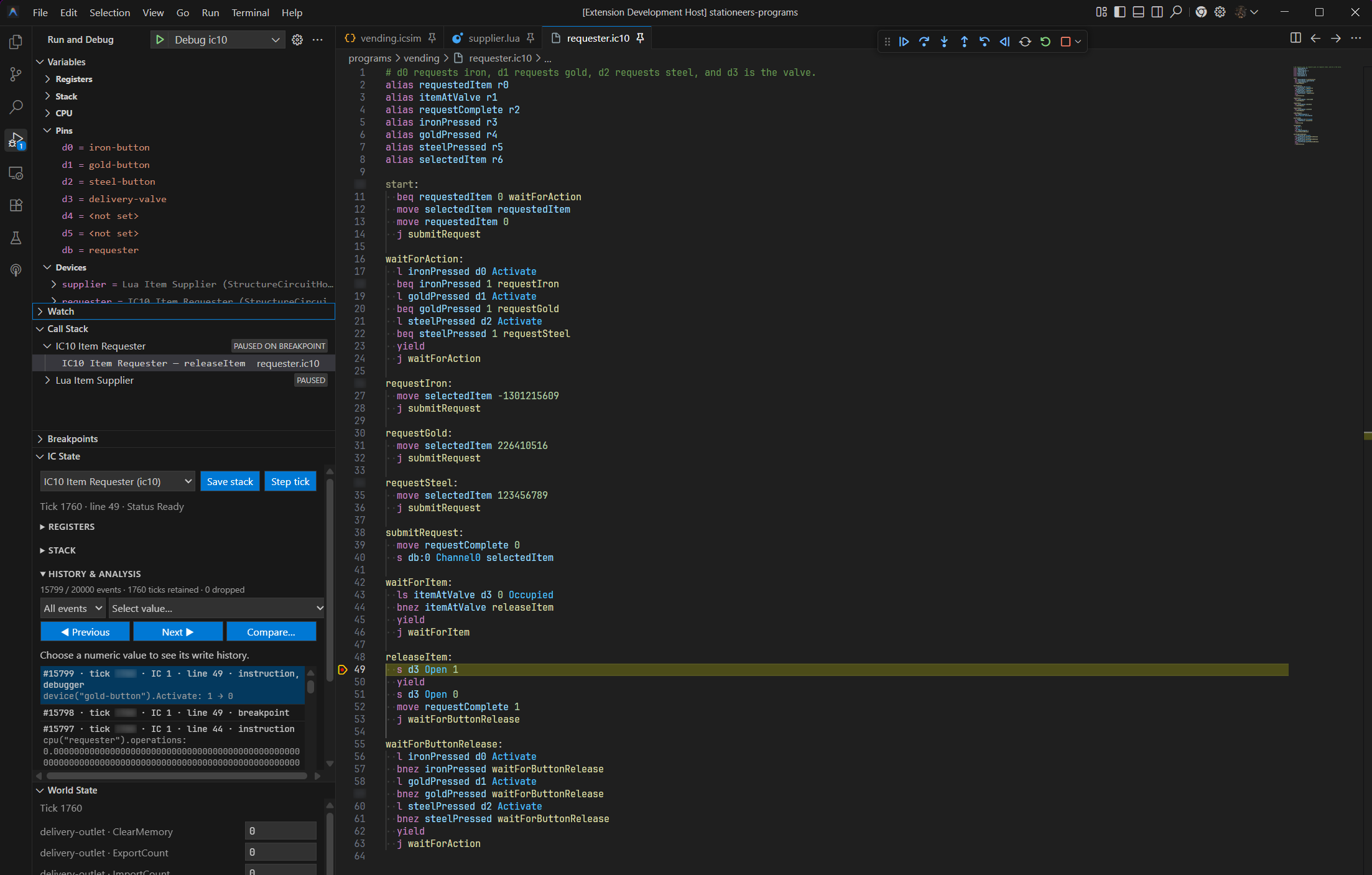
Task: Click the Step Out debug icon
Action: coord(965,42)
